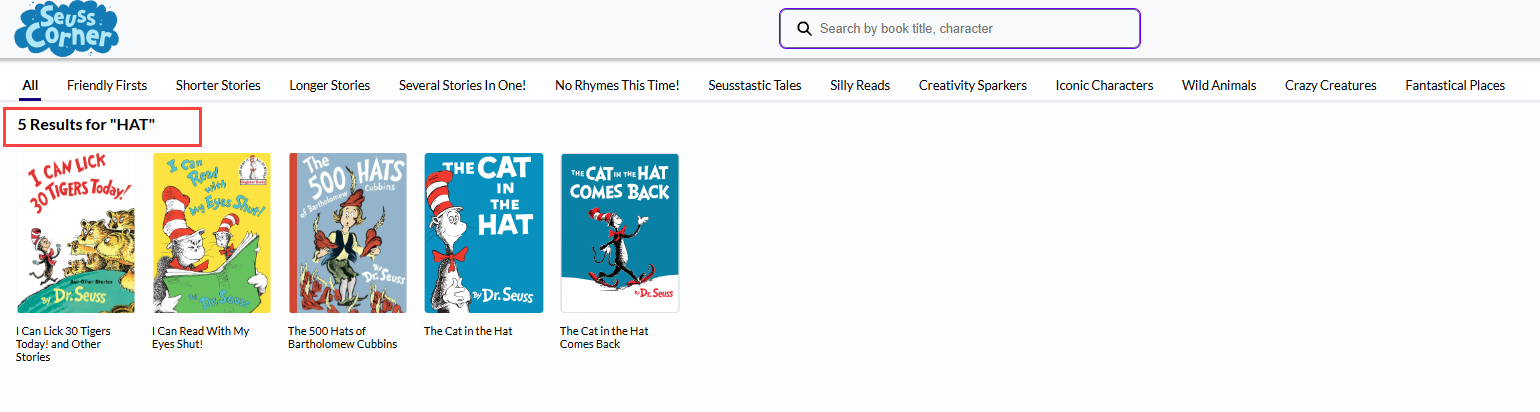The image size is (1540, 412).
Task: Select the All category tab
Action: coord(30,86)
